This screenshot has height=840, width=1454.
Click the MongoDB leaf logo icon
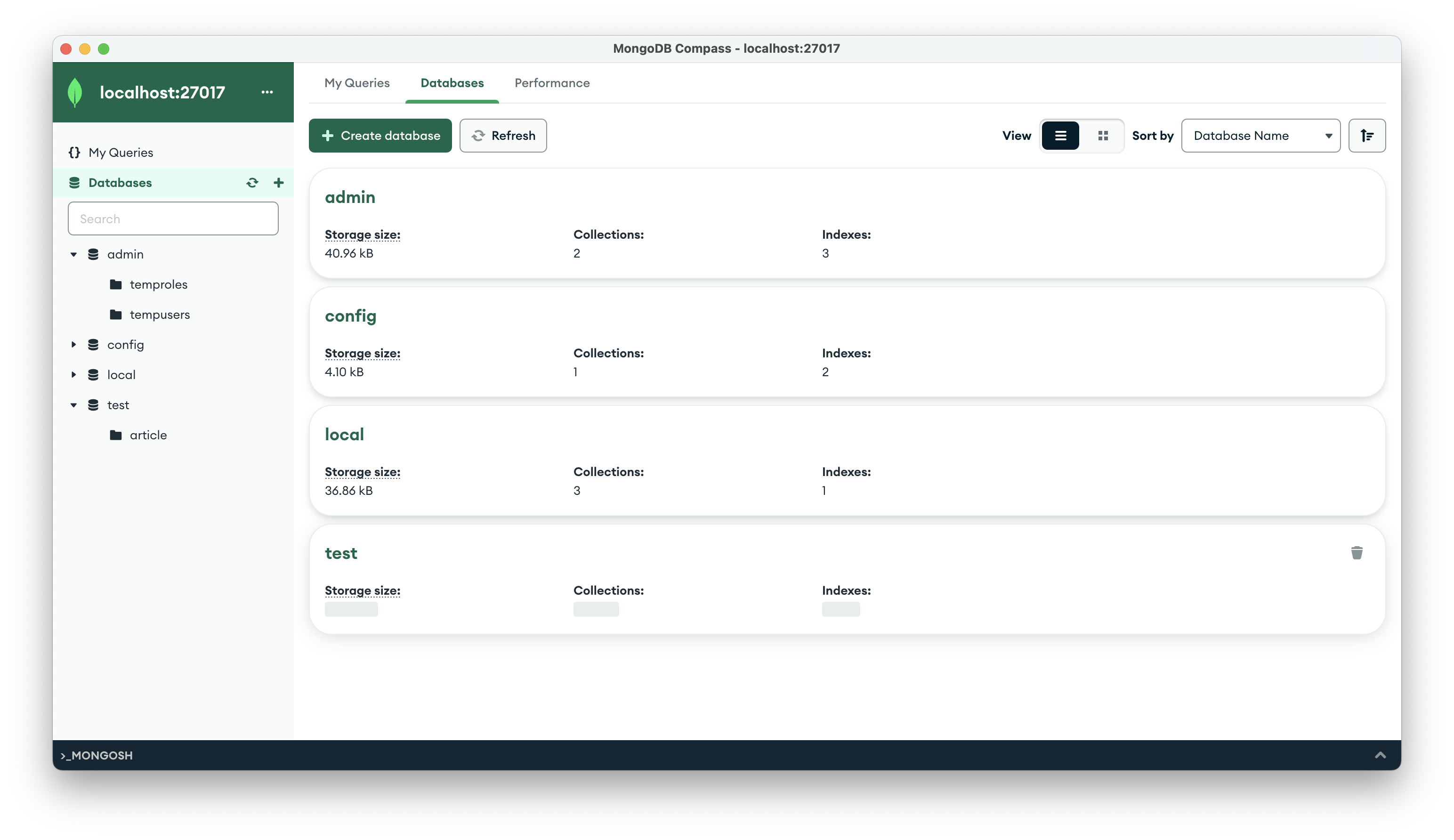(75, 92)
